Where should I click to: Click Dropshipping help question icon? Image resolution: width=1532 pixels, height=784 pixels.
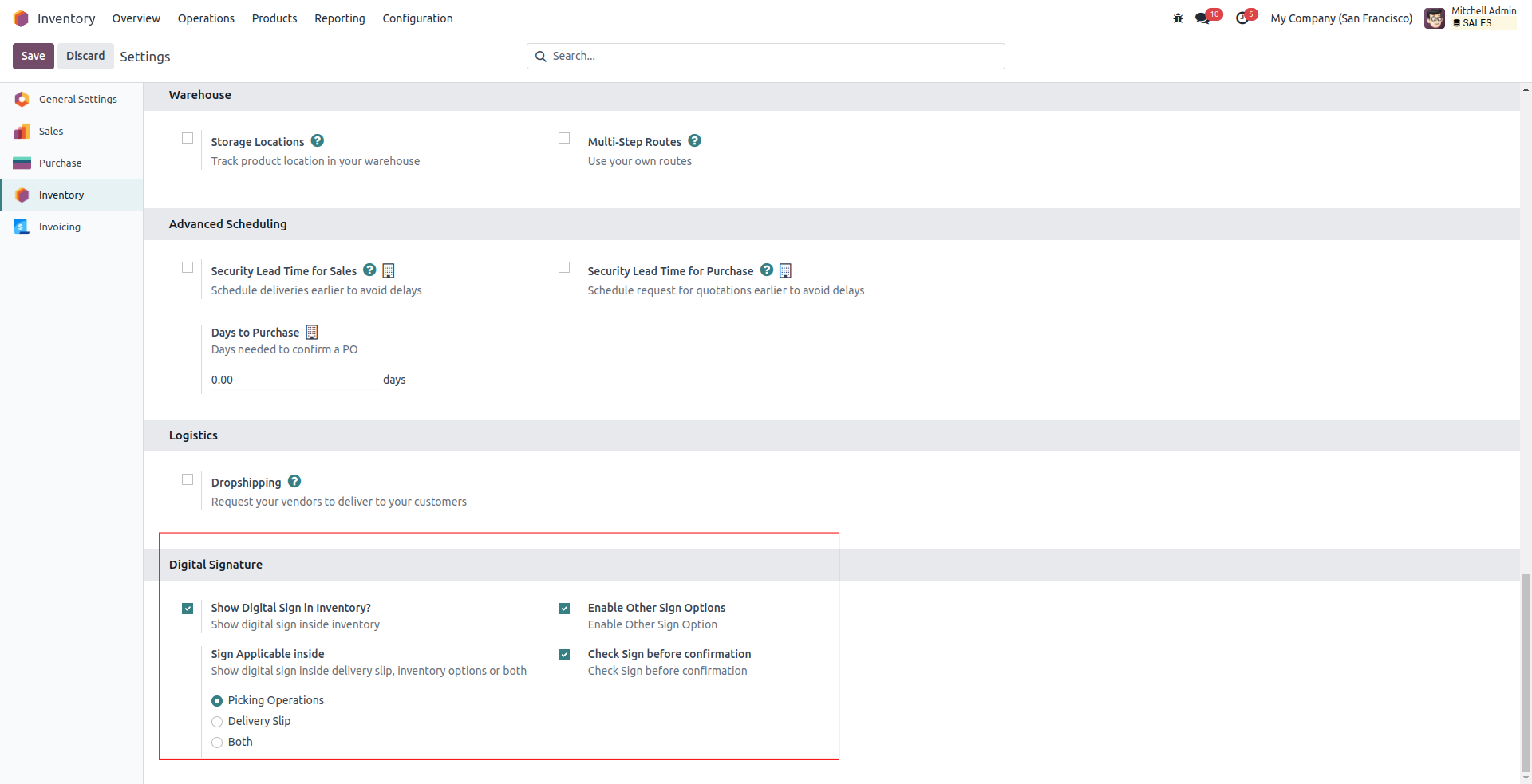[294, 482]
